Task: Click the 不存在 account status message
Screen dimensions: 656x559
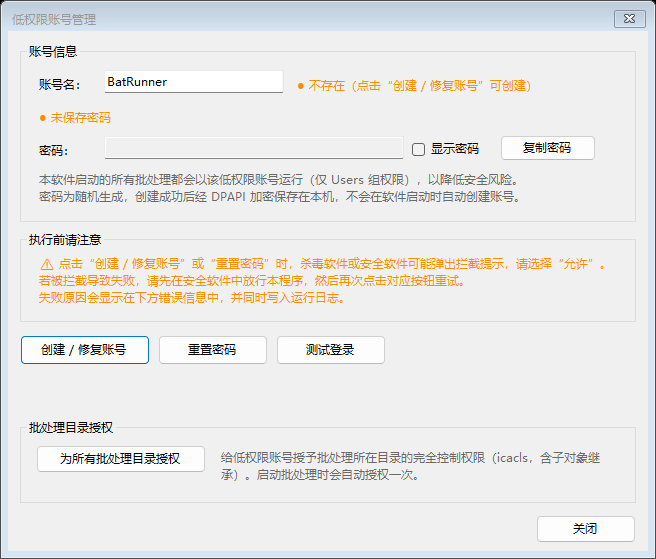Action: [420, 86]
